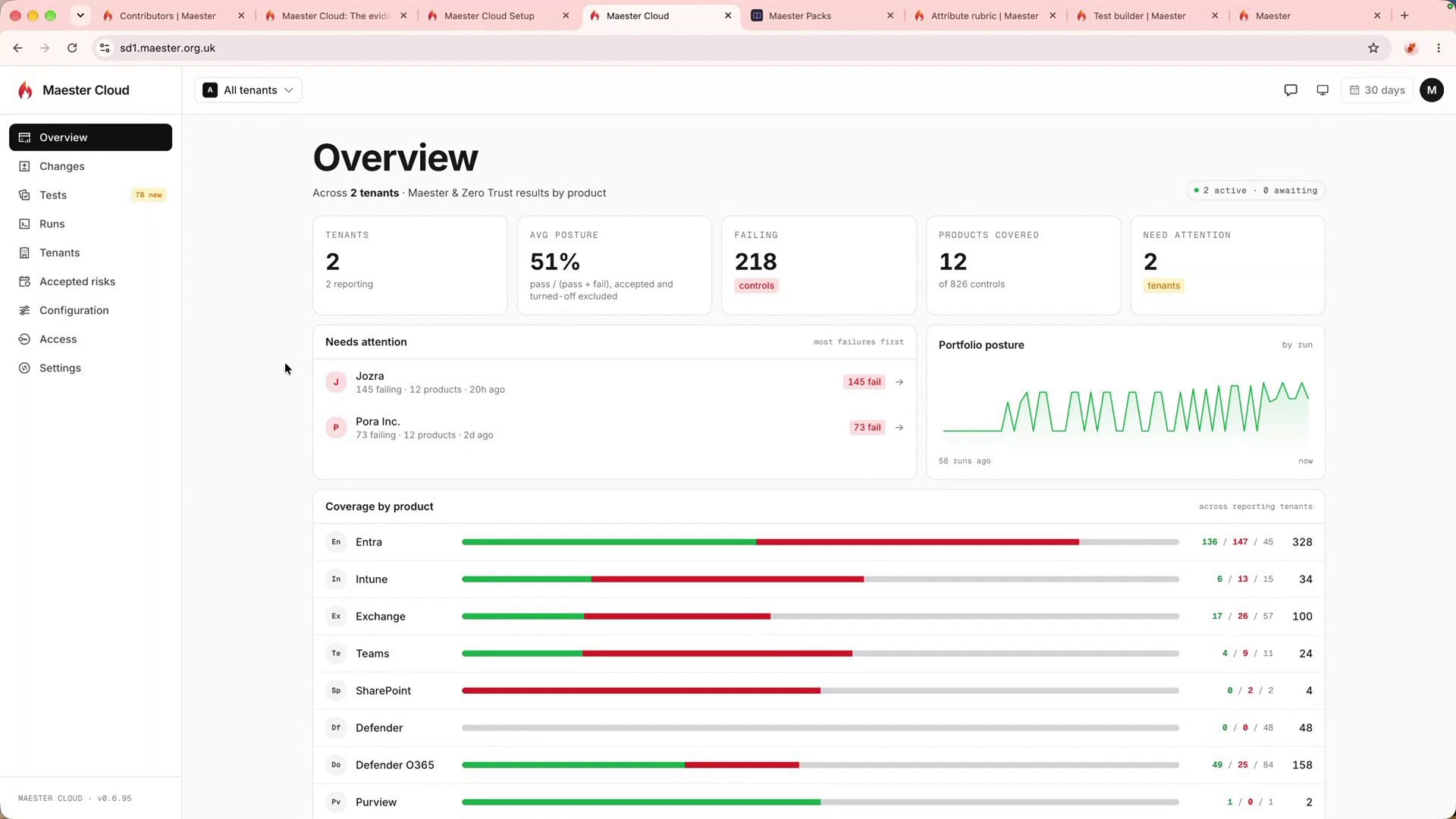
Task: Click the Access icon in sidebar
Action: coord(24,339)
